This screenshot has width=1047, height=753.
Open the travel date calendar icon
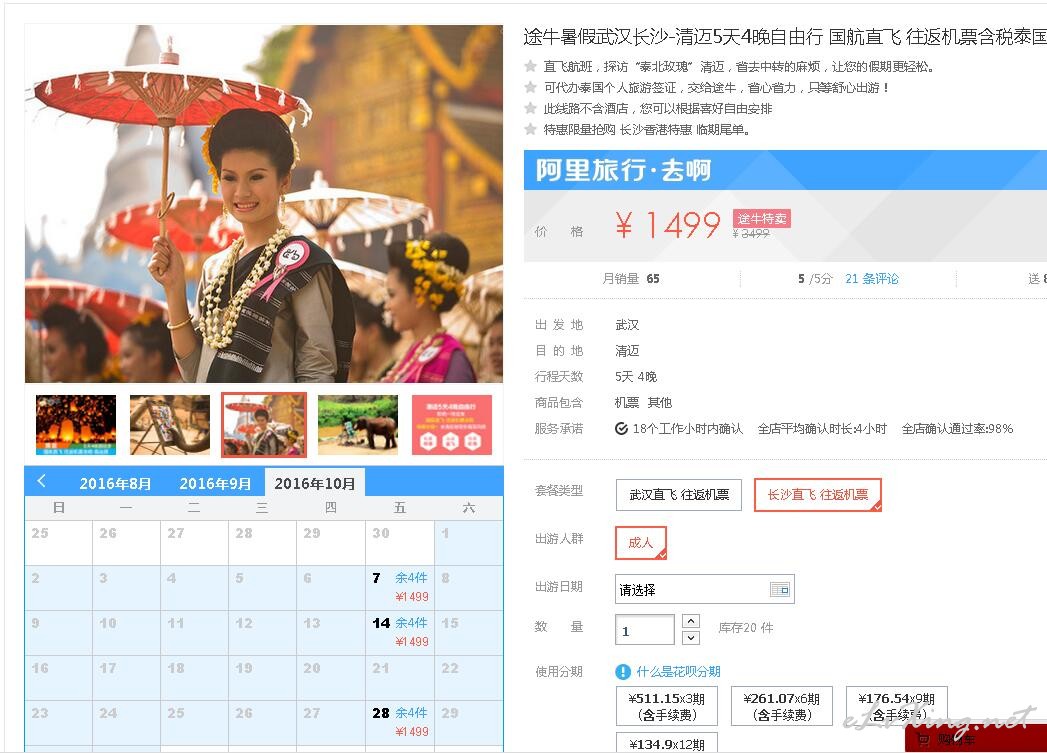tap(779, 589)
